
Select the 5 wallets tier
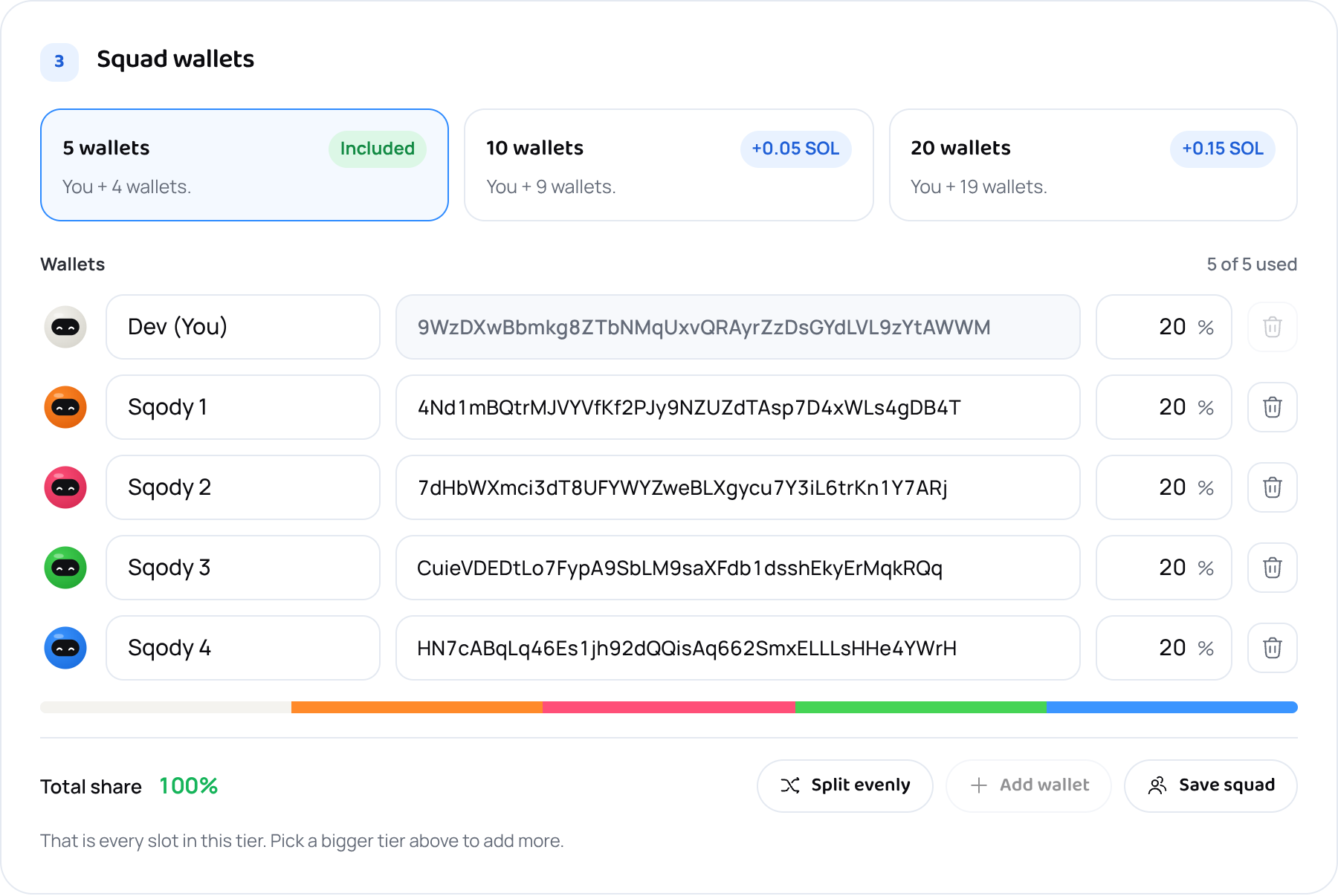coord(245,165)
